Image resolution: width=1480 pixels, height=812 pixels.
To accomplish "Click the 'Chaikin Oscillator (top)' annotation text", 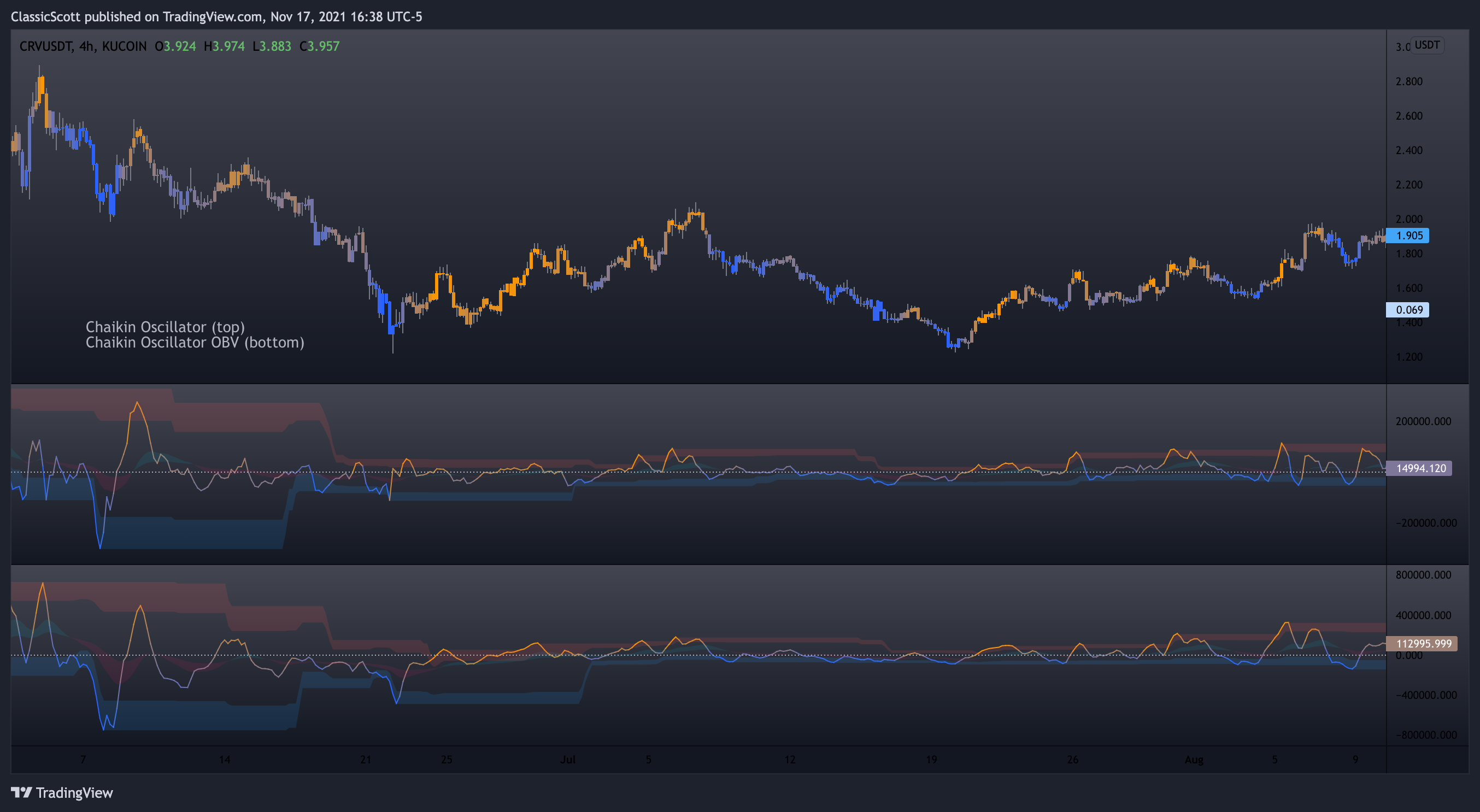I will click(165, 327).
